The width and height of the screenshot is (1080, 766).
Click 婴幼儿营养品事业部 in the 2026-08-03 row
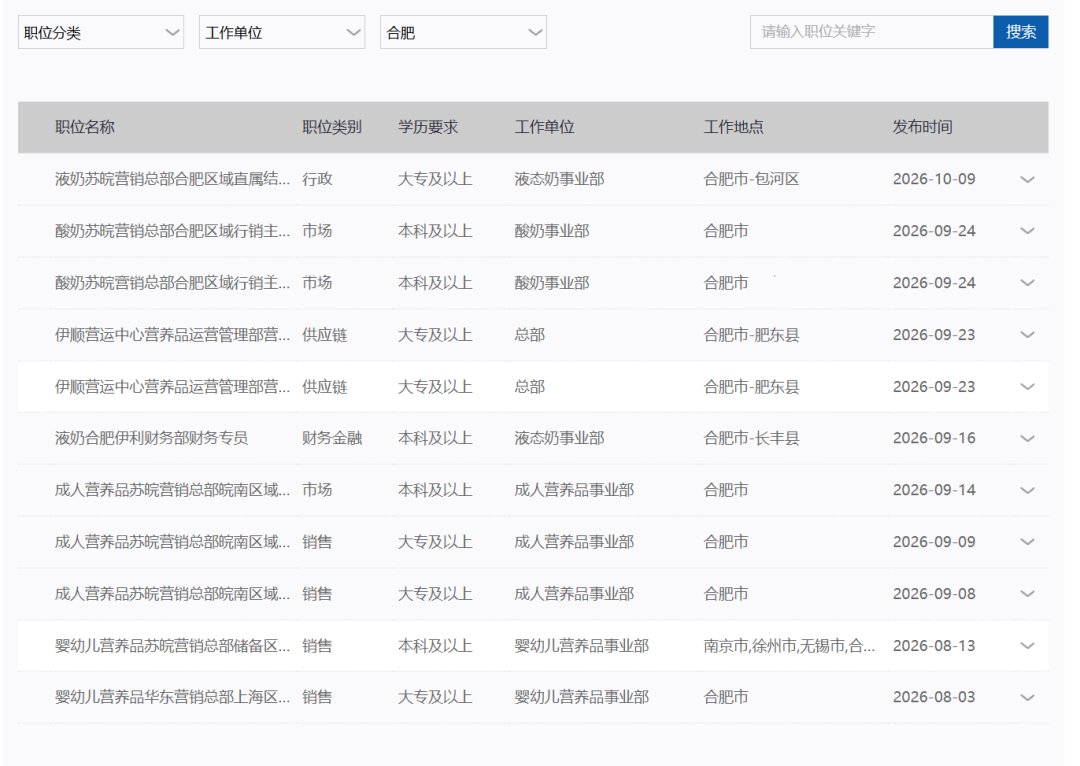coord(582,697)
